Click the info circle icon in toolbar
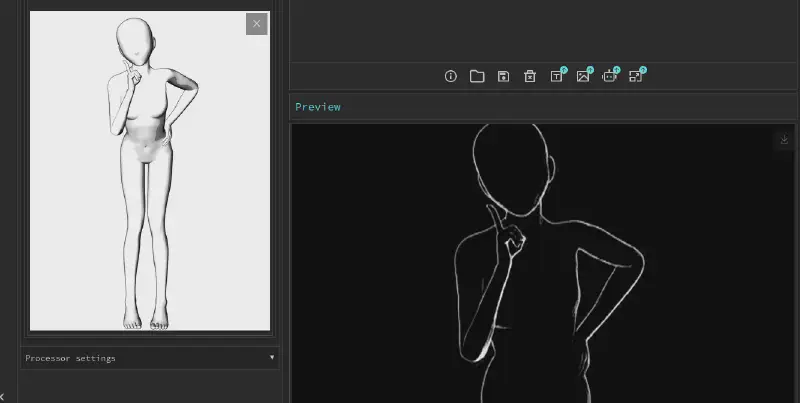The width and height of the screenshot is (800, 403). (450, 76)
